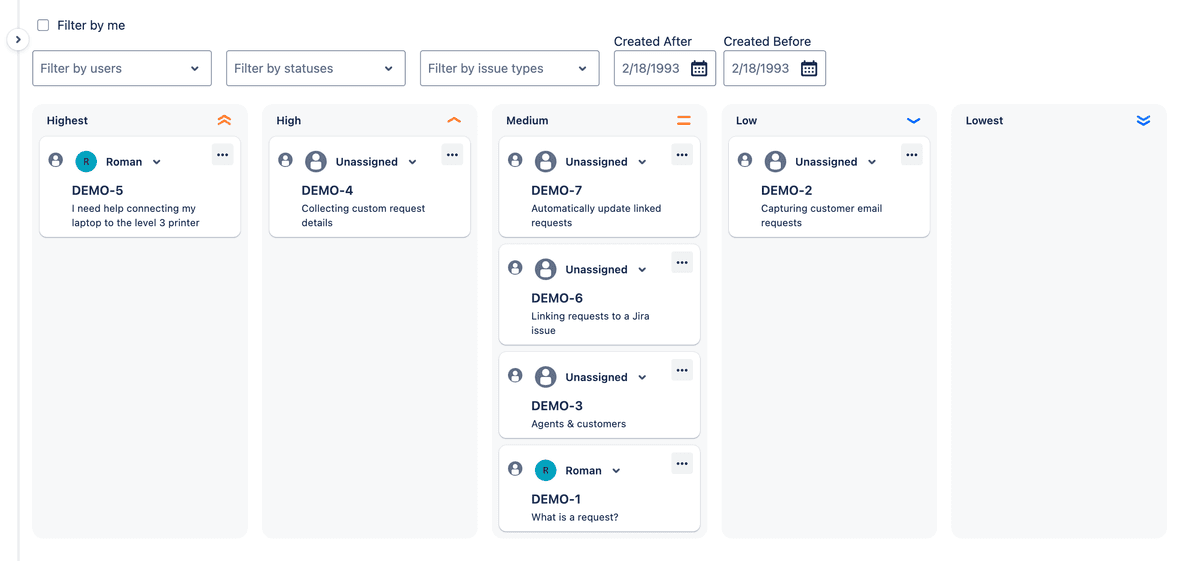Click "Automatically update linked requests" text

[597, 215]
